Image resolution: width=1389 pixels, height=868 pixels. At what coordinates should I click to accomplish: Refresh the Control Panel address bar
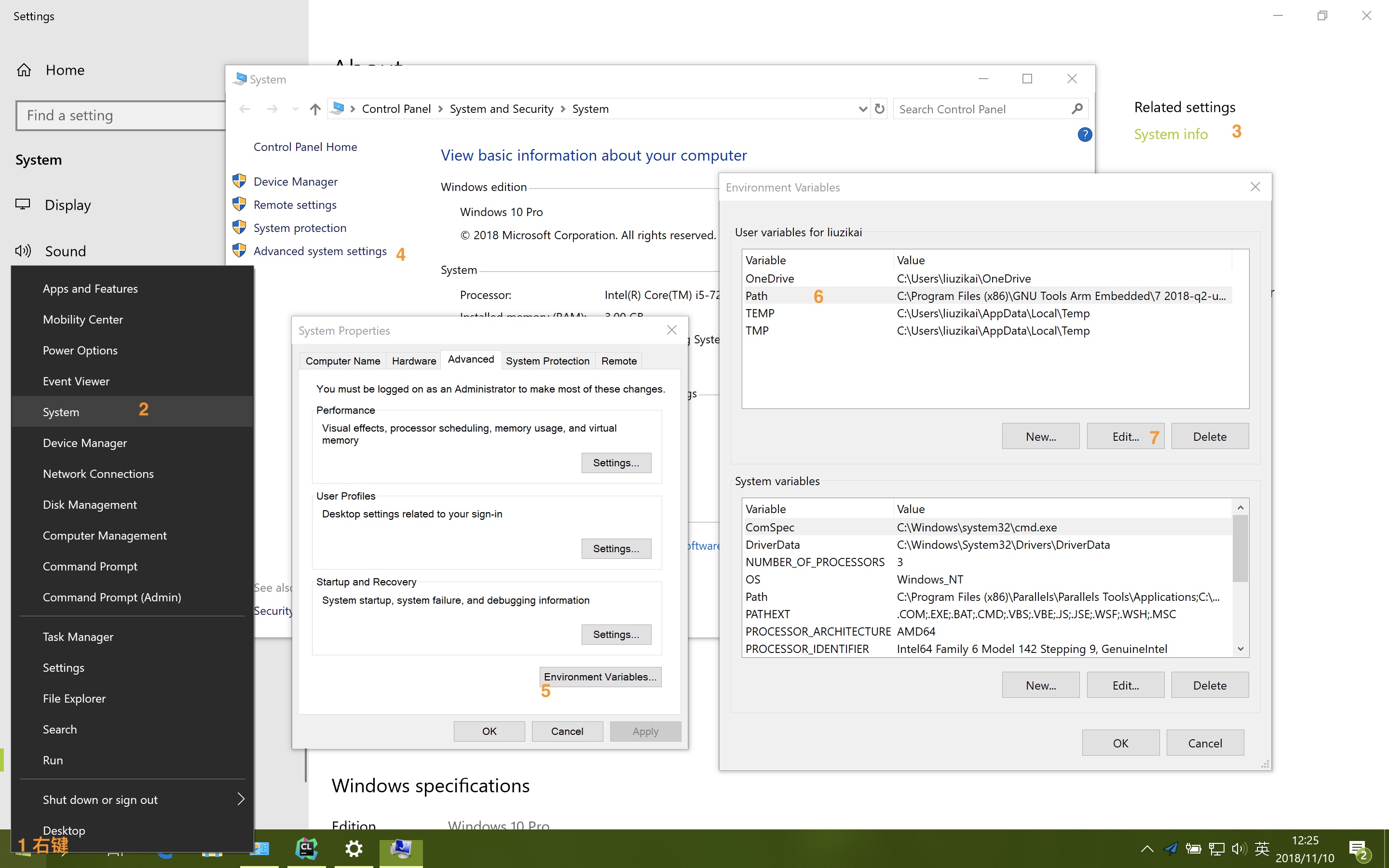point(879,109)
